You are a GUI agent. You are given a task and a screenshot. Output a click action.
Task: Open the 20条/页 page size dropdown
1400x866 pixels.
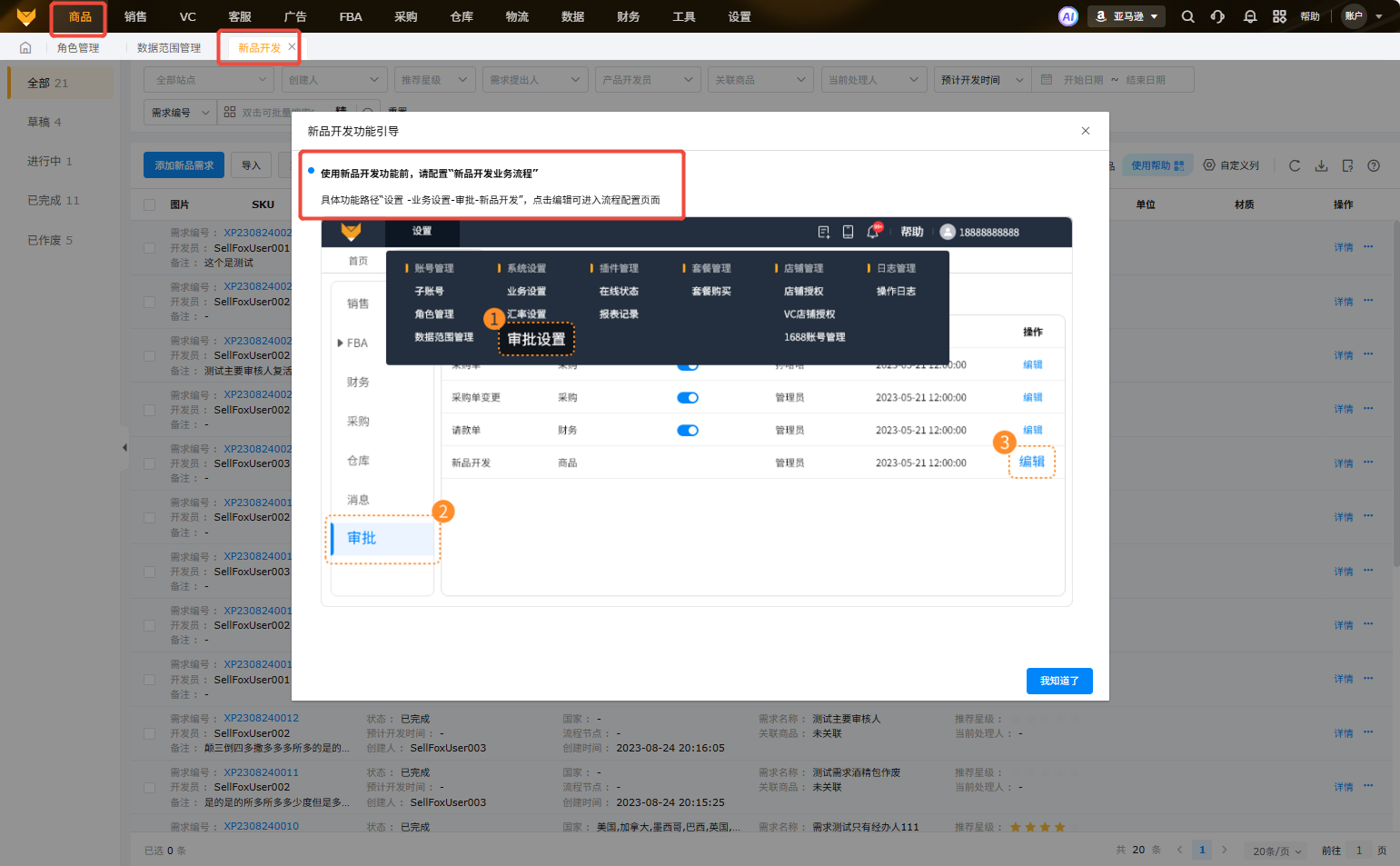(1276, 851)
